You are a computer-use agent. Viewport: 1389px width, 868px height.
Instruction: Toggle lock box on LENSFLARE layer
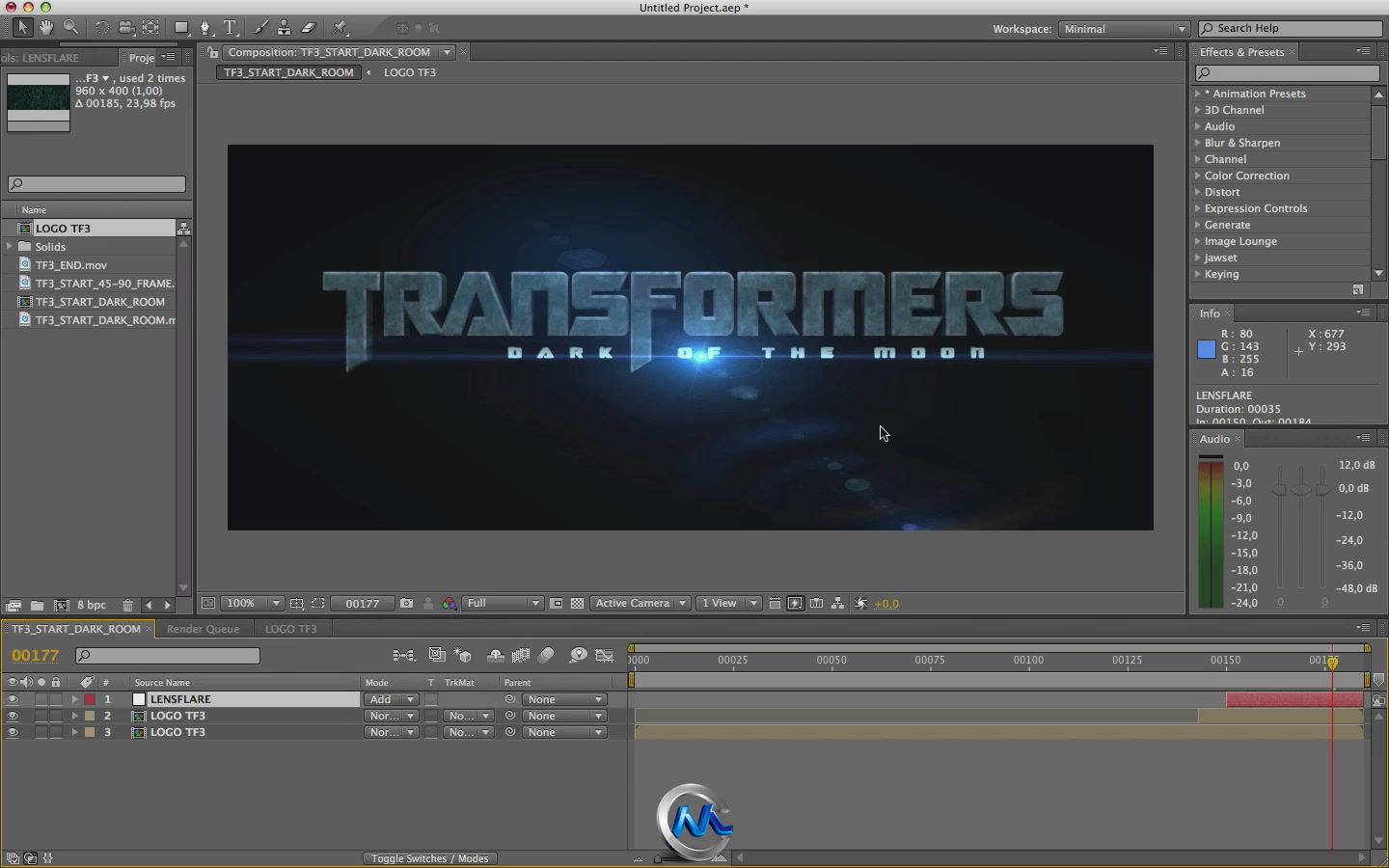pos(56,699)
